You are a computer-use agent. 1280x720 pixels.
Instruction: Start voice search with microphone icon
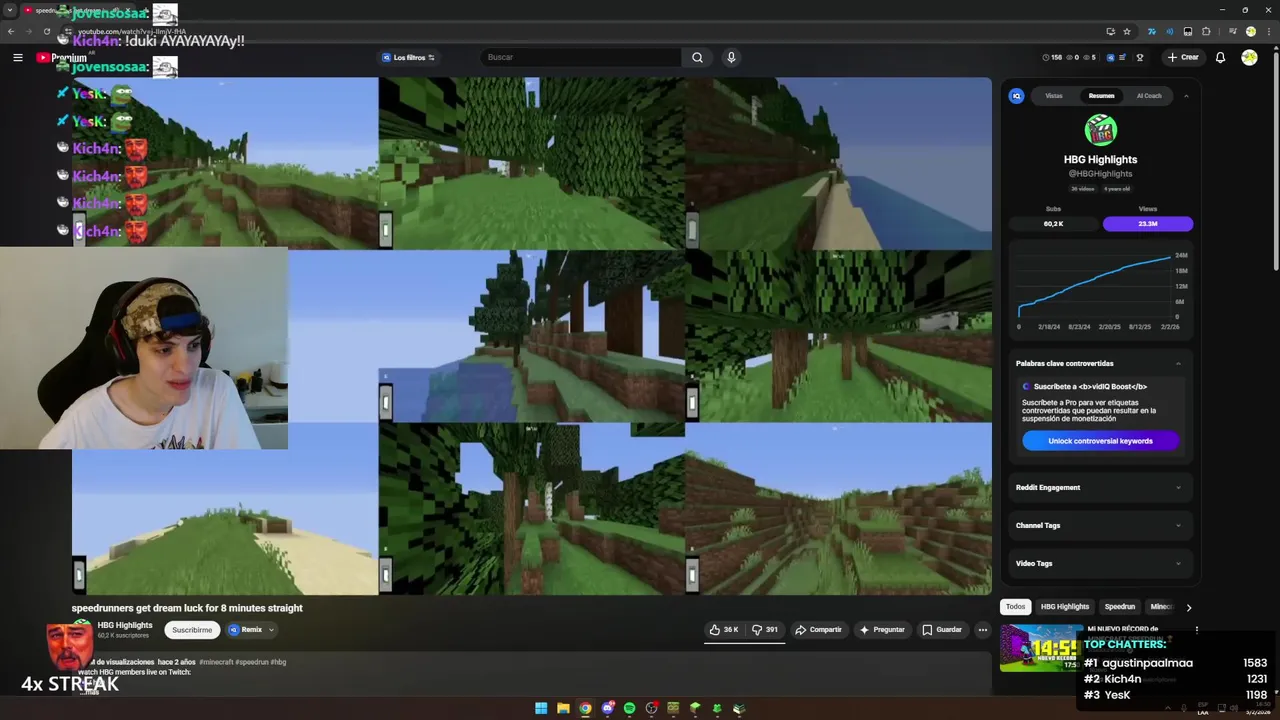731,58
